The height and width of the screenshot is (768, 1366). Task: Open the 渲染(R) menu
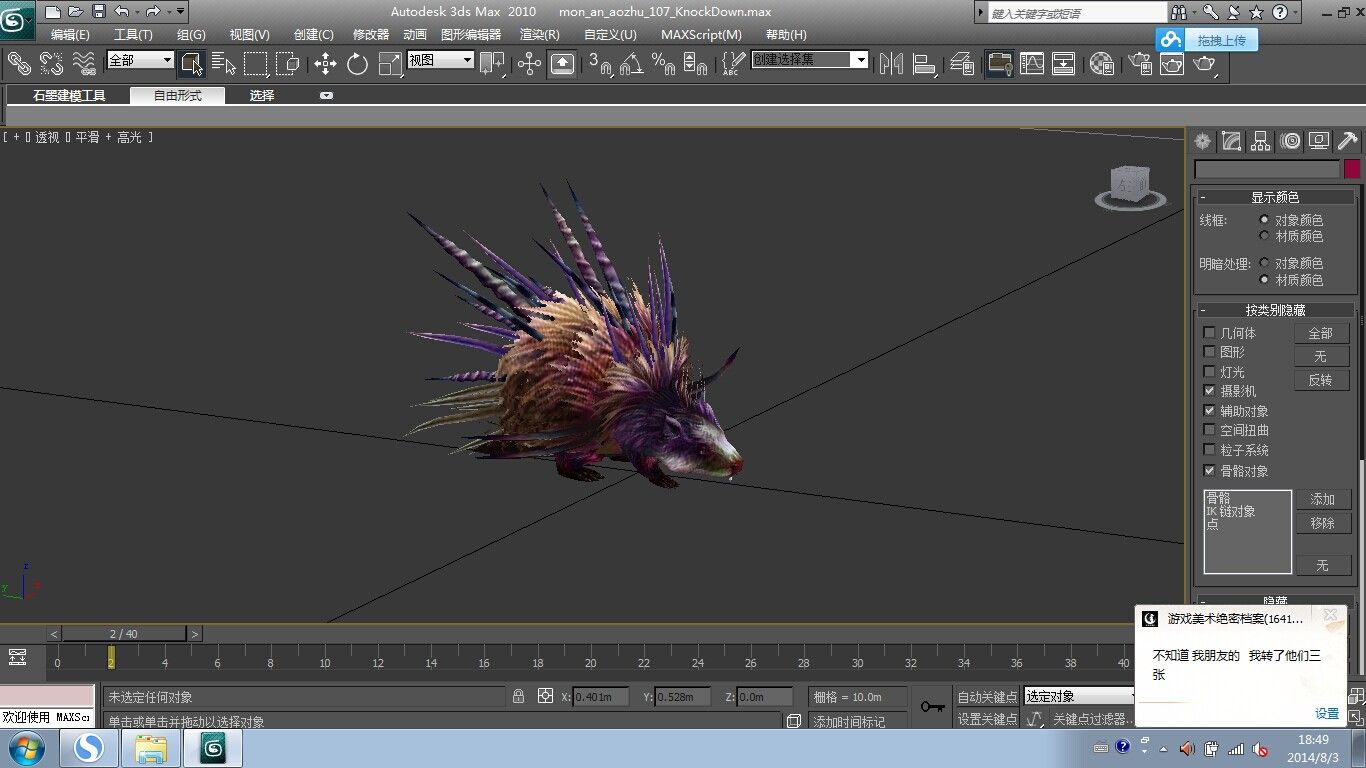pyautogui.click(x=540, y=34)
